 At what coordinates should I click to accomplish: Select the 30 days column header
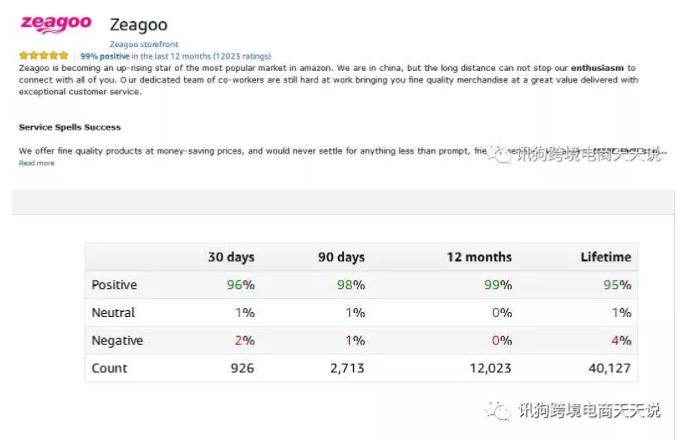230,257
